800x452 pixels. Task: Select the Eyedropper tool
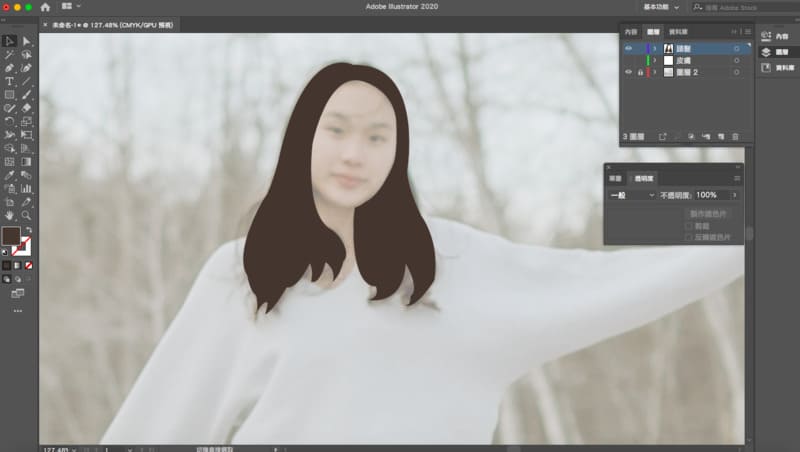tap(9, 175)
